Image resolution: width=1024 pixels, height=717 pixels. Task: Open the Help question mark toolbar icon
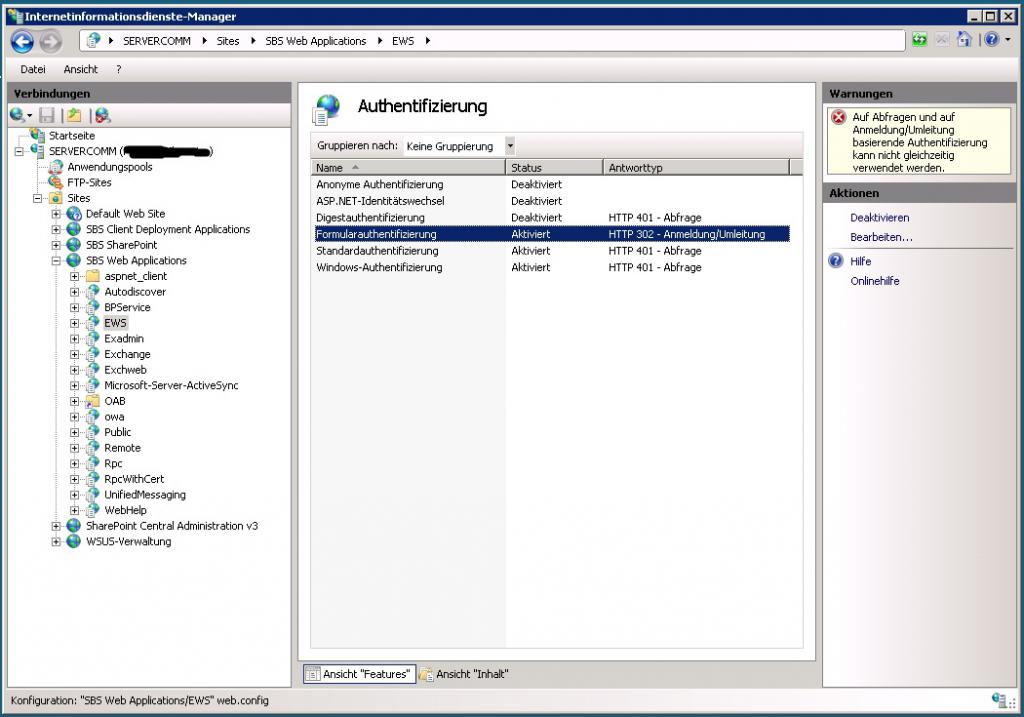coord(991,40)
